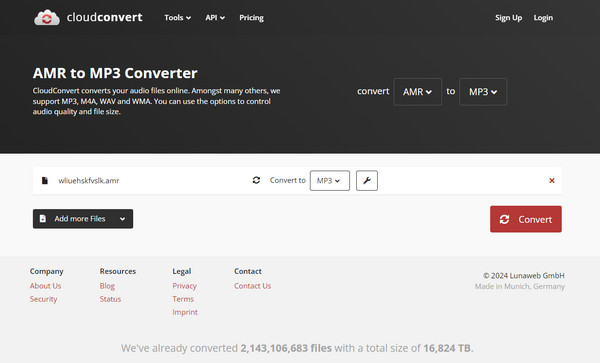The width and height of the screenshot is (600, 363).
Task: Open the Terms link
Action: point(183,299)
